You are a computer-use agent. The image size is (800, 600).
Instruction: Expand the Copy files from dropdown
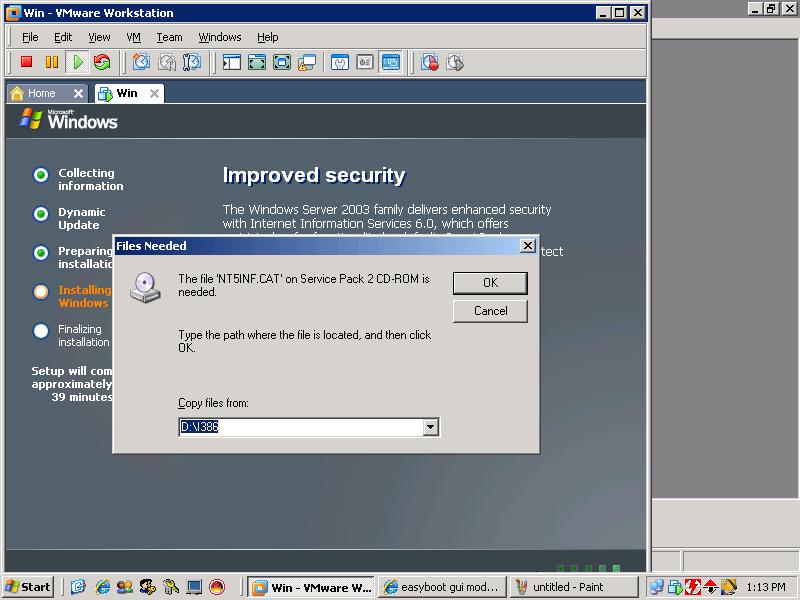(x=431, y=427)
